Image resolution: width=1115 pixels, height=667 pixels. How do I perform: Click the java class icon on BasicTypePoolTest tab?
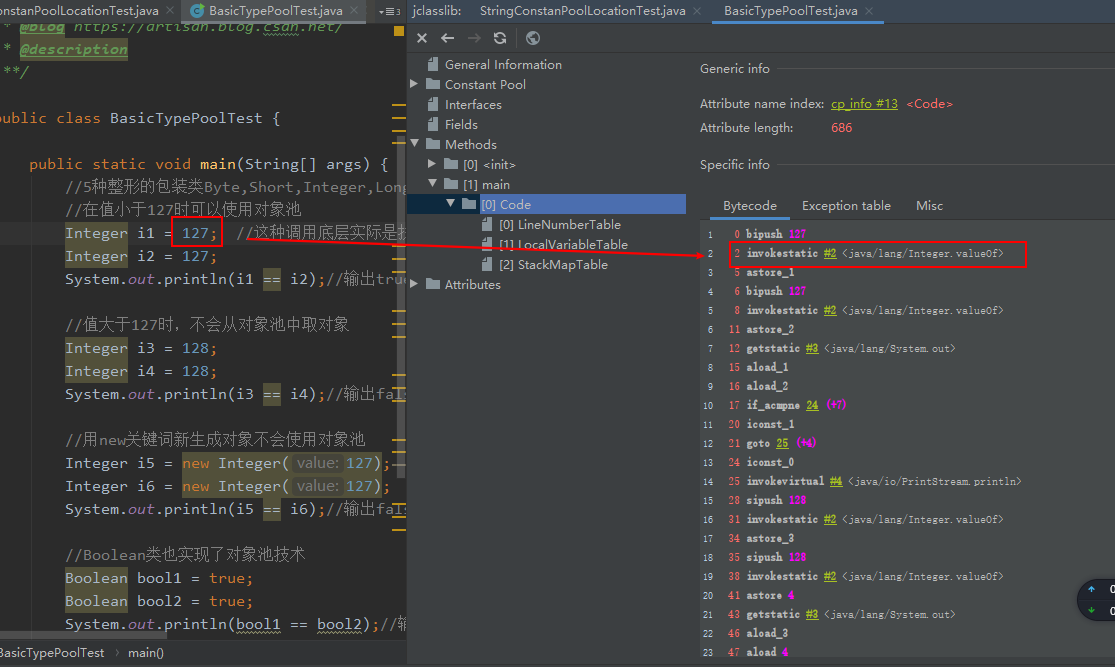(197, 11)
